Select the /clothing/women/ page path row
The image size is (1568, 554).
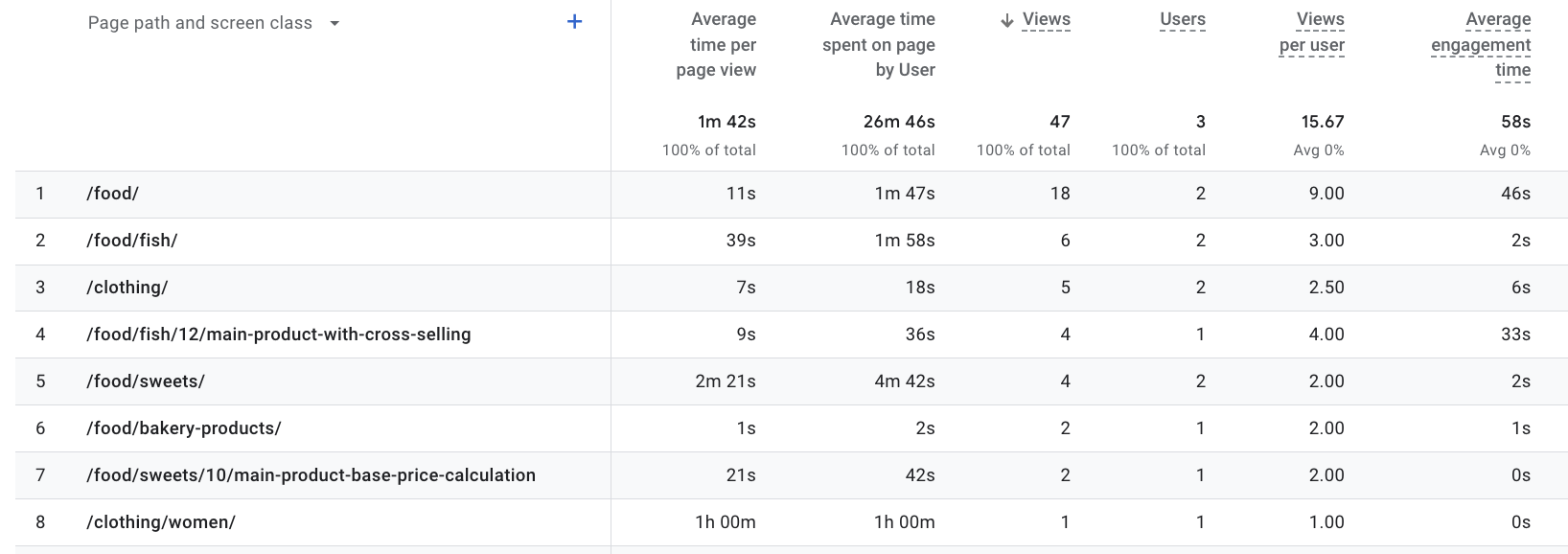click(161, 522)
